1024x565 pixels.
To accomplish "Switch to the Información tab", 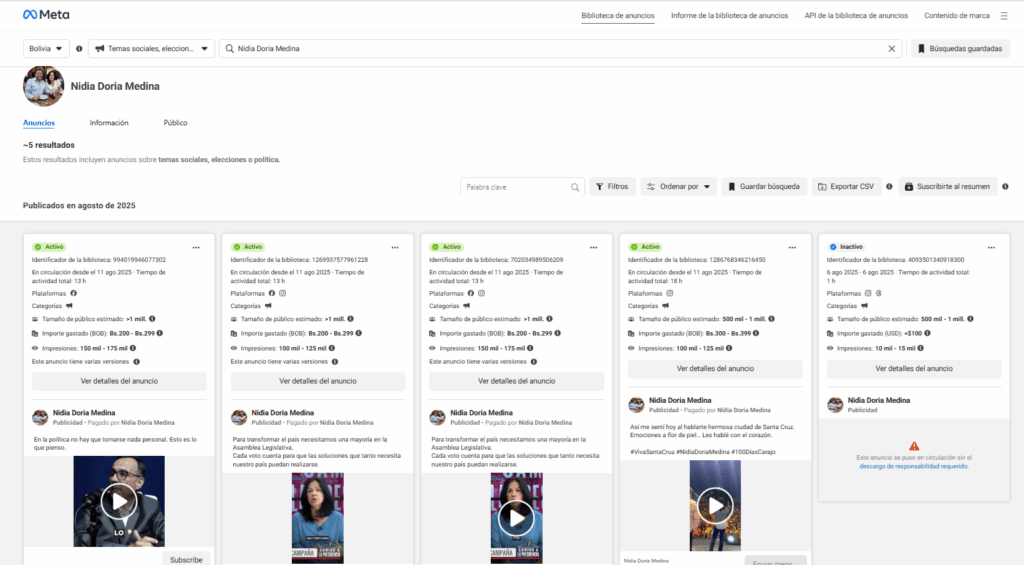I will [109, 123].
